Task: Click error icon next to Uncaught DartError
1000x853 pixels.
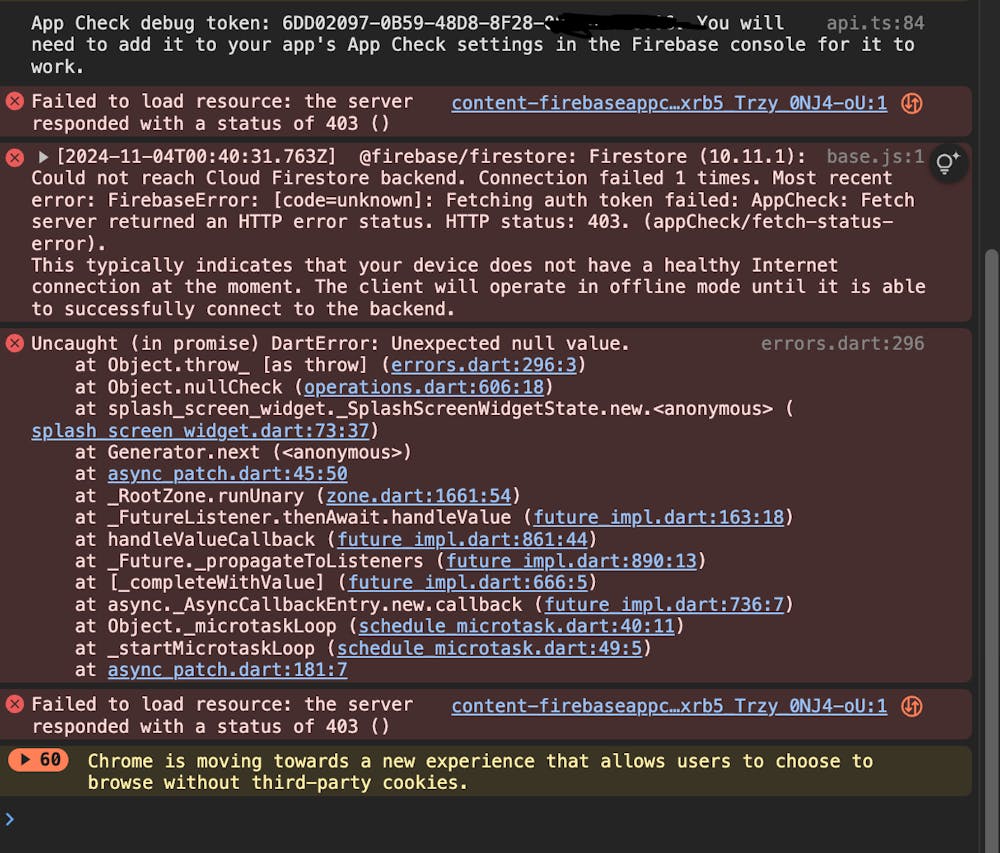Action: pyautogui.click(x=15, y=344)
